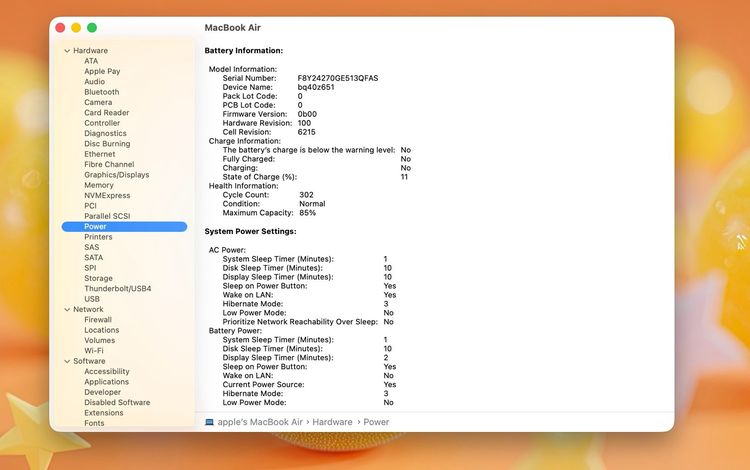
Task: Select Firewall under Network
Action: tap(98, 320)
